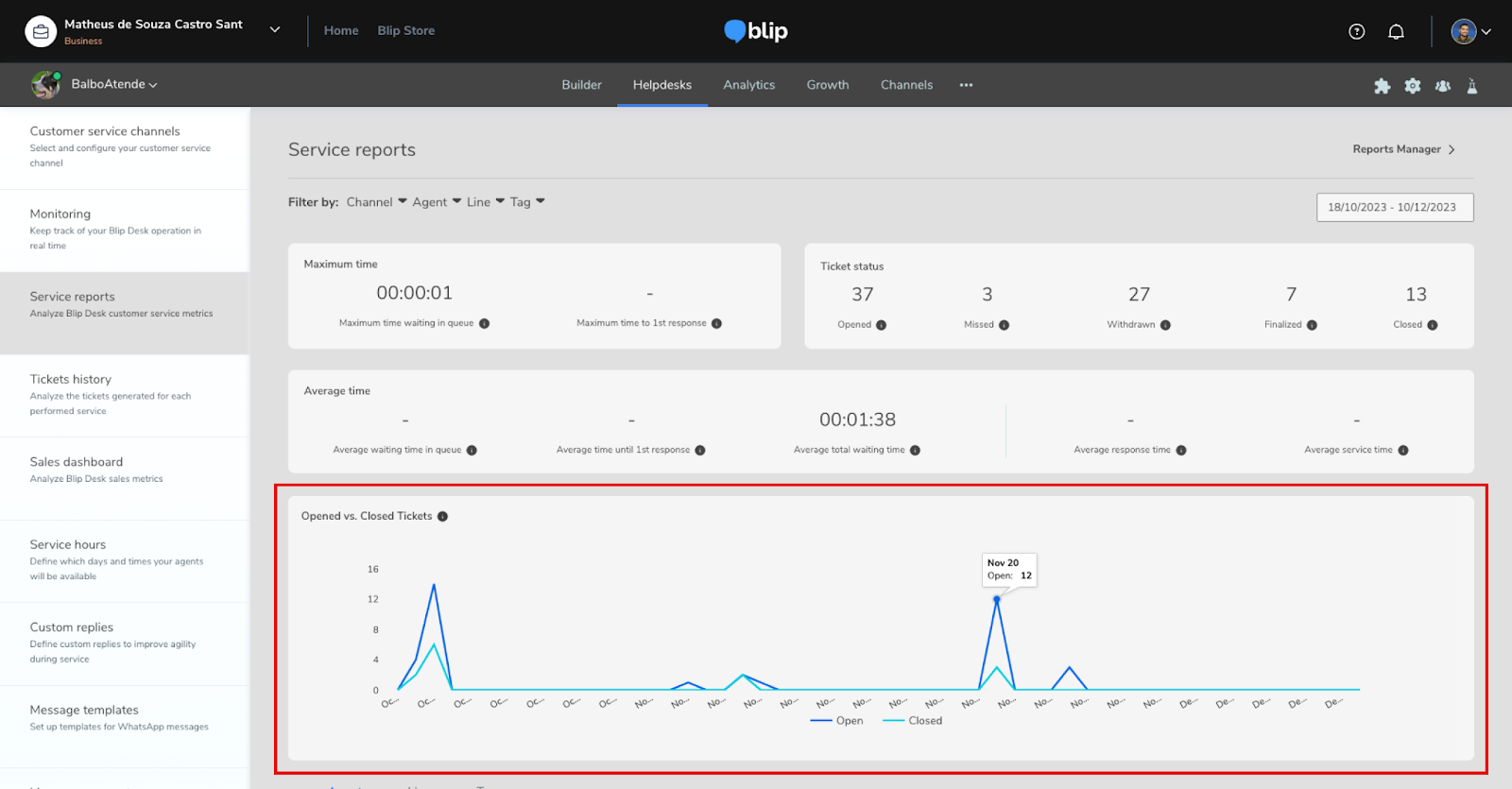This screenshot has height=789, width=1512.
Task: Open the help question mark icon
Action: (x=1356, y=32)
